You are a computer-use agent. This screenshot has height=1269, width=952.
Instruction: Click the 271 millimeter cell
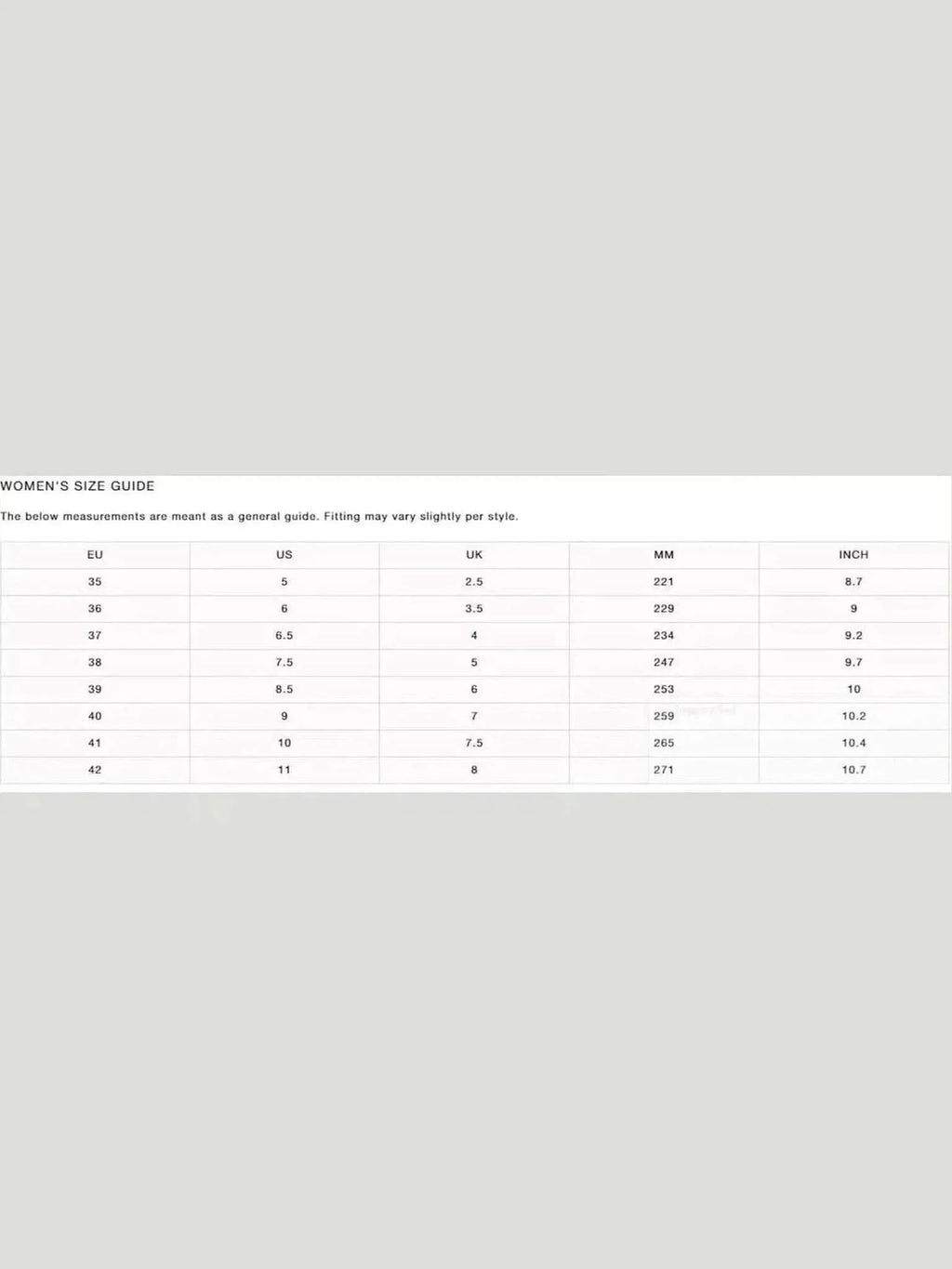664,770
